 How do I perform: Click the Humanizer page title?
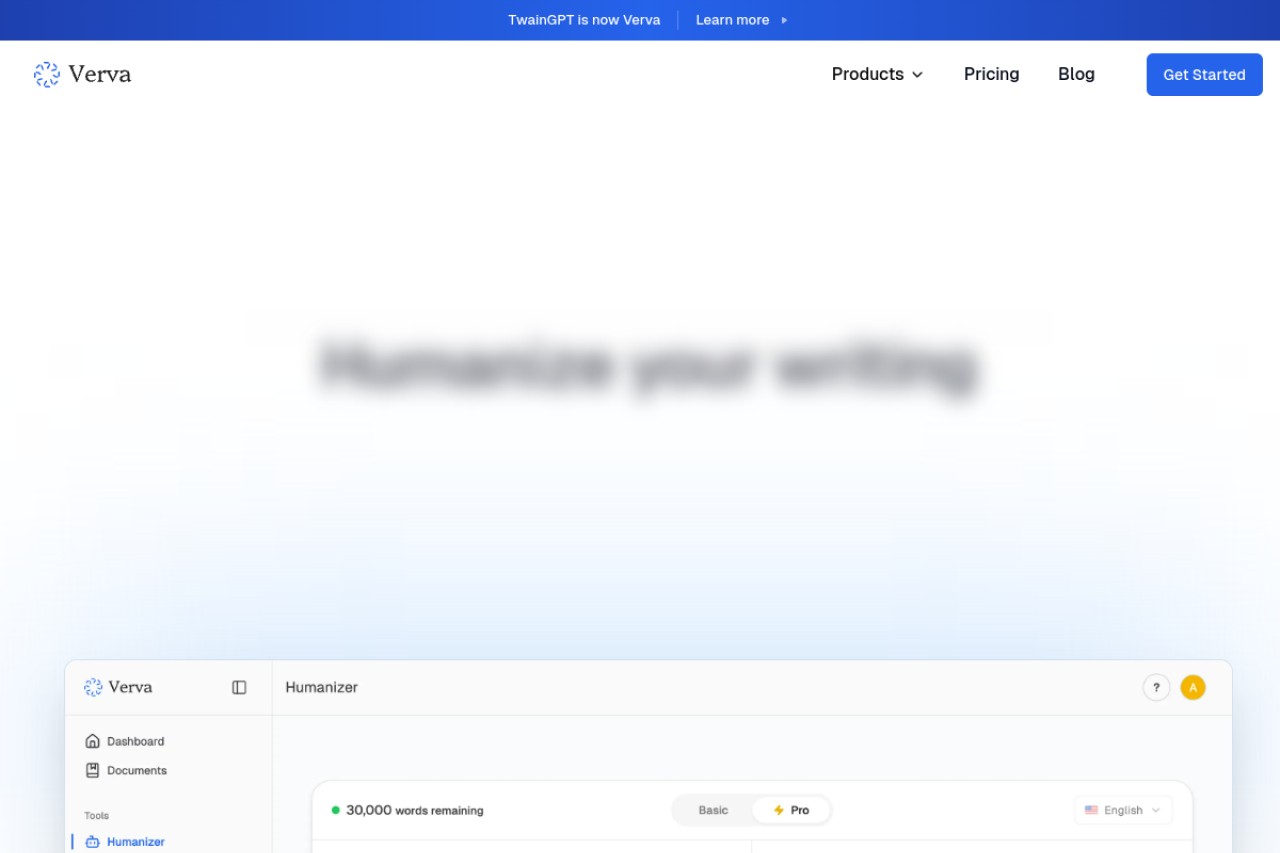click(x=322, y=687)
